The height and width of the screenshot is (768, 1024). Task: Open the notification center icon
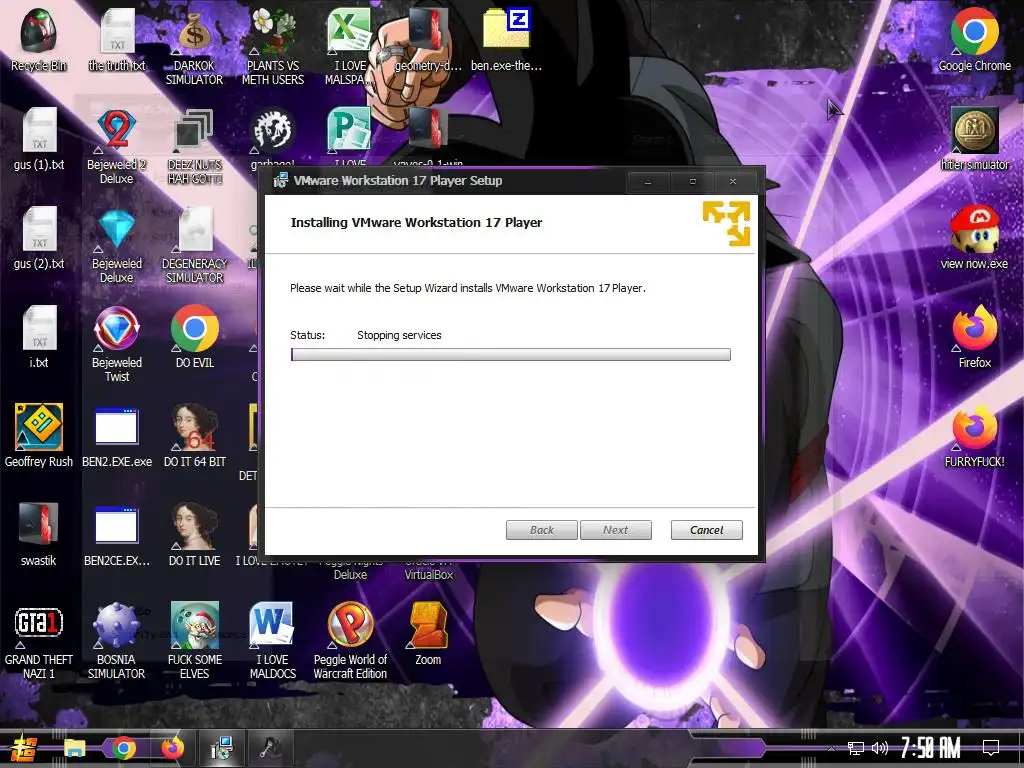[x=991, y=748]
